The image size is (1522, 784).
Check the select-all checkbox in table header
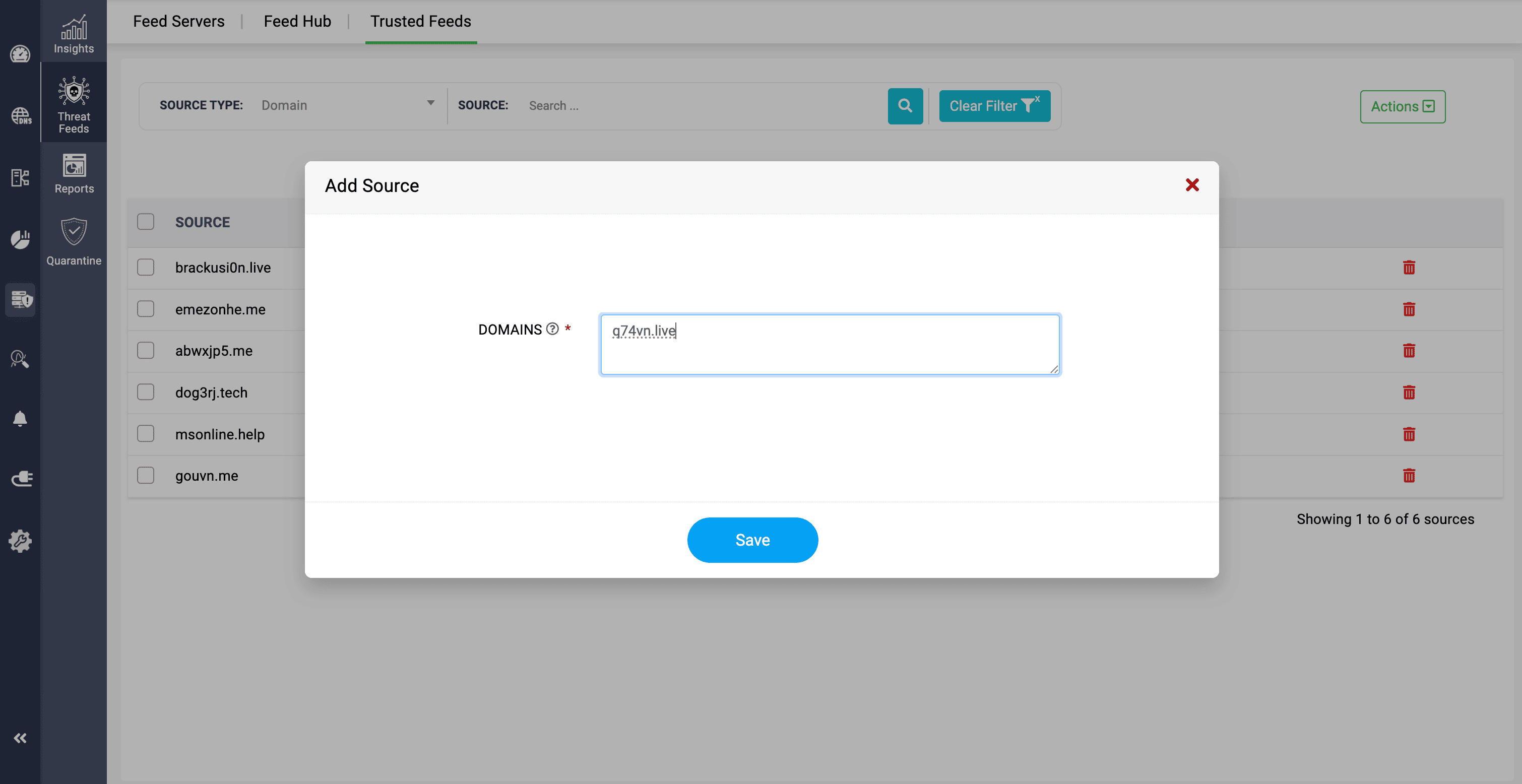pyautogui.click(x=145, y=221)
